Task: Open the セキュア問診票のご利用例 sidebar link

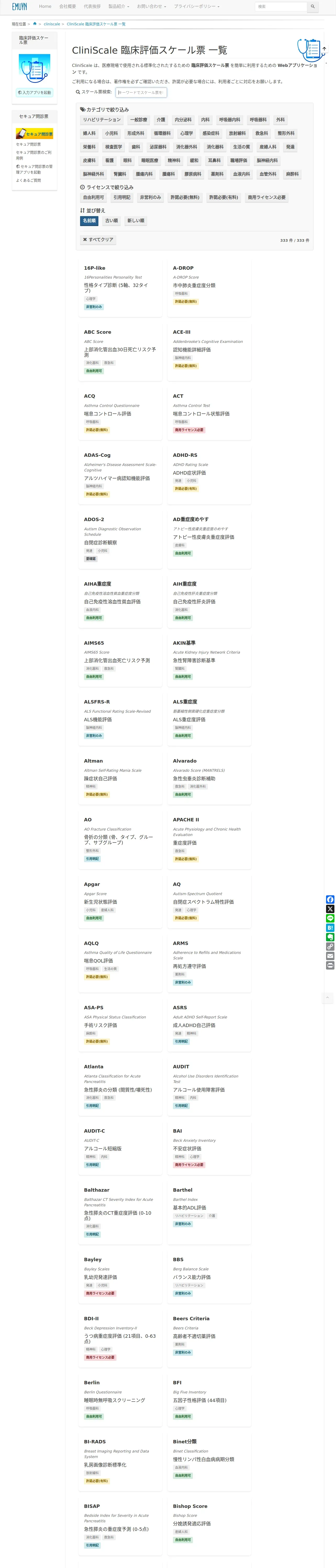Action: pos(34,155)
